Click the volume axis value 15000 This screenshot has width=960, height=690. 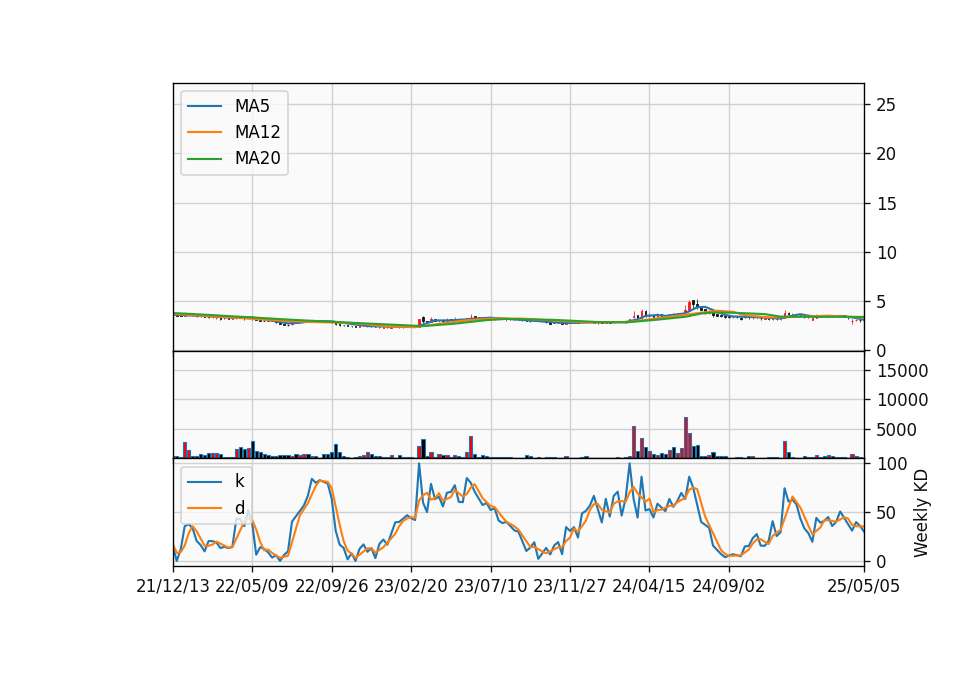click(x=902, y=371)
